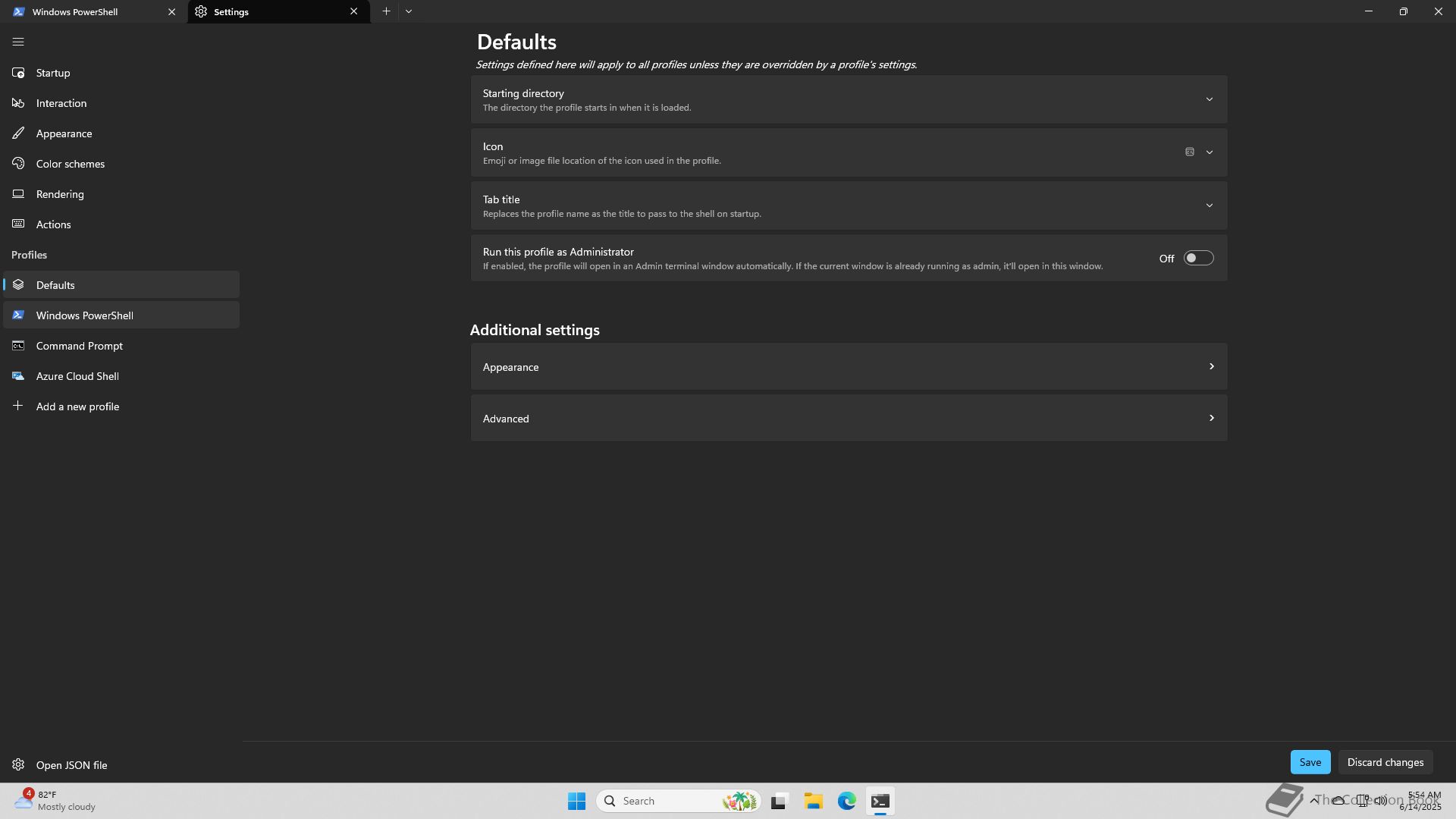Select the Azure Cloud Shell profile
This screenshot has width=1456, height=819.
tap(77, 376)
